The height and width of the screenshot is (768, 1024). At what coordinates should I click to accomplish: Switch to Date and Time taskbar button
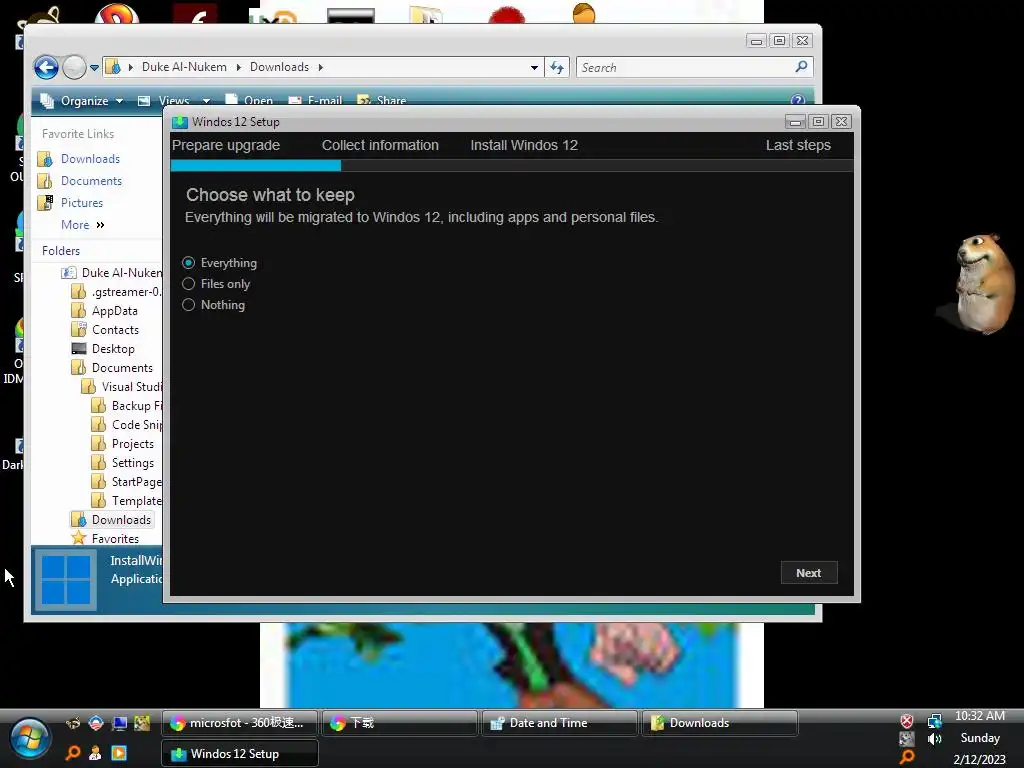pos(559,723)
